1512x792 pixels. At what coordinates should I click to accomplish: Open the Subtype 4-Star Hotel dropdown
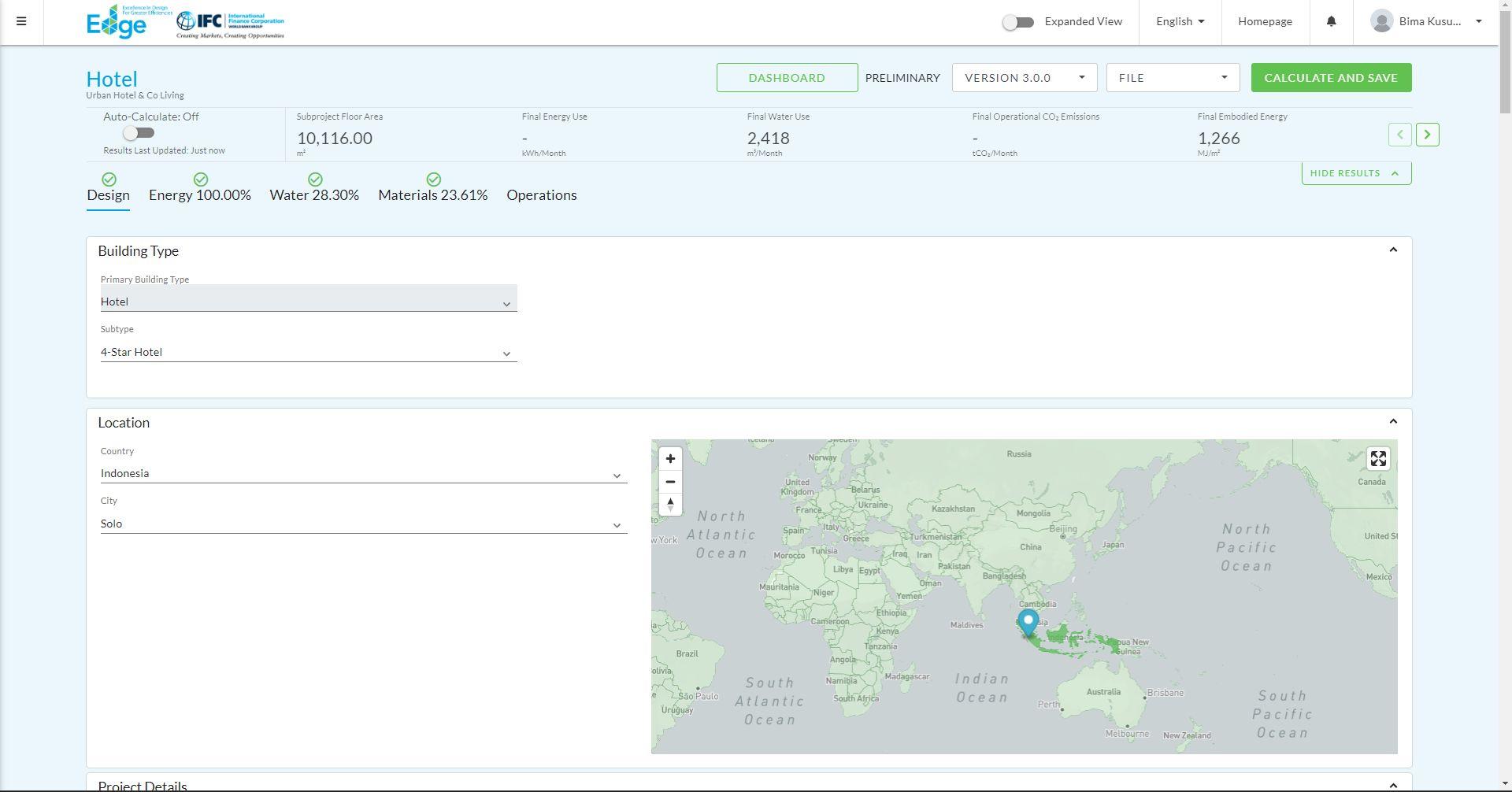(x=308, y=353)
